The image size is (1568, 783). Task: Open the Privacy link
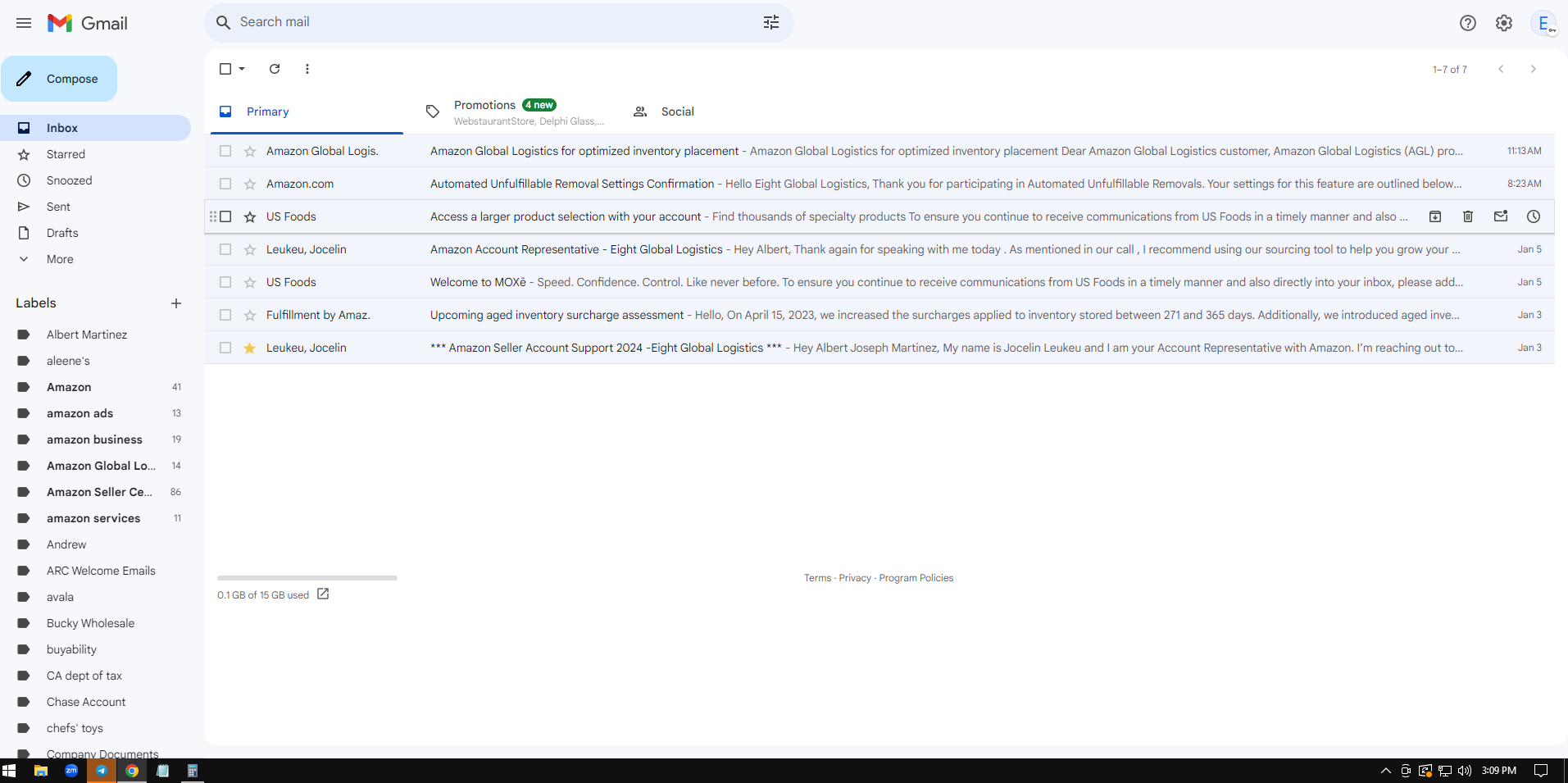tap(855, 578)
